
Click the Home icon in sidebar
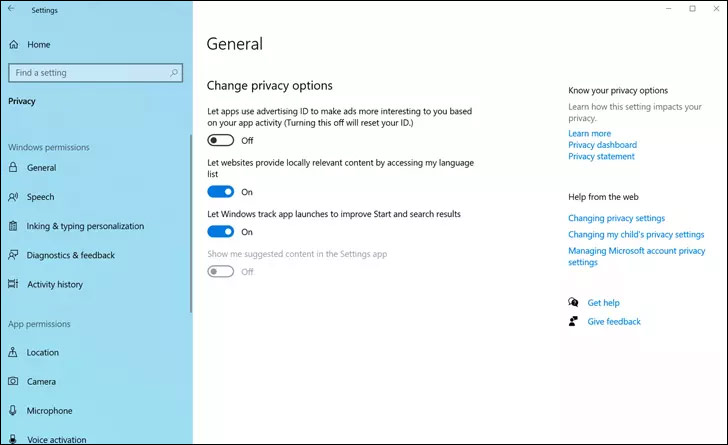(13, 45)
